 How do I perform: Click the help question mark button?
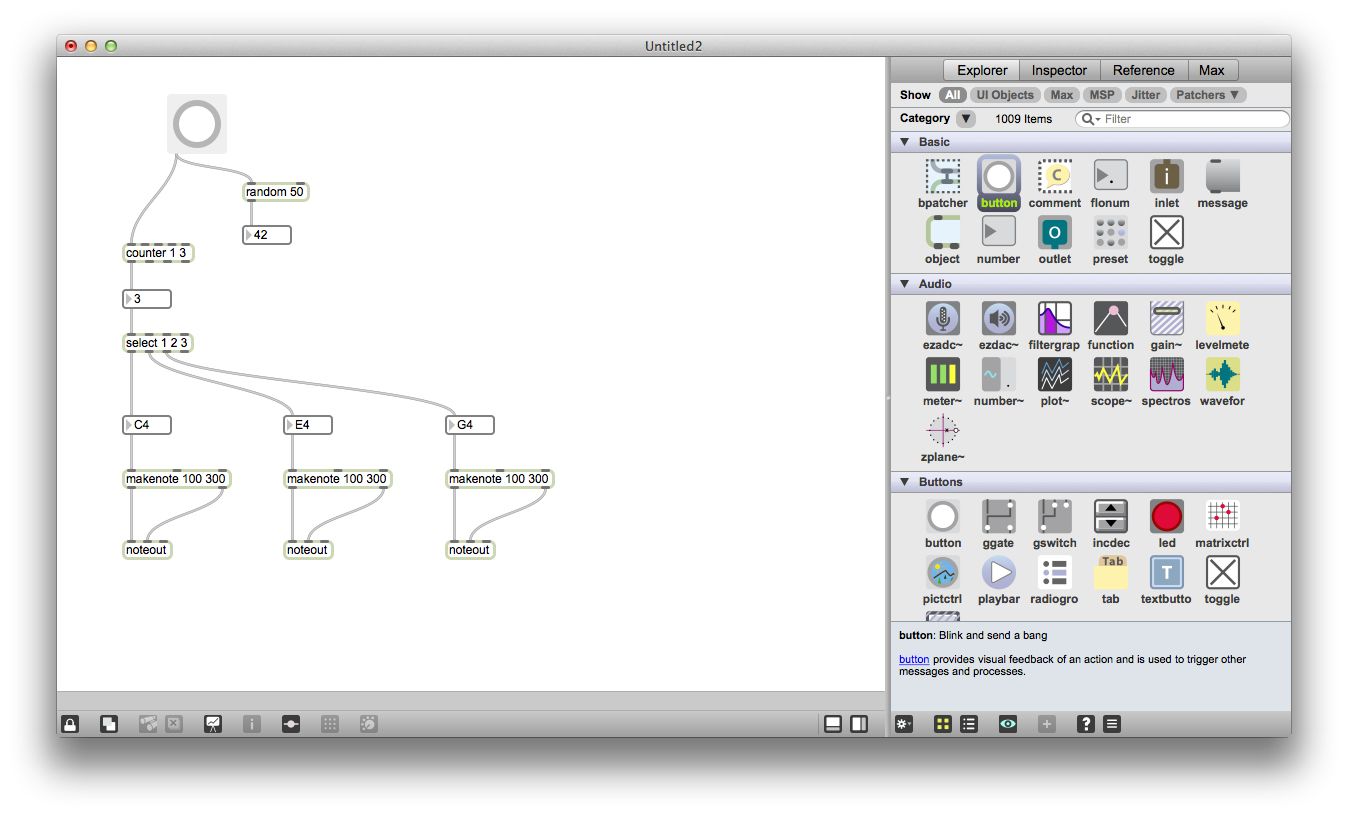coord(1086,723)
